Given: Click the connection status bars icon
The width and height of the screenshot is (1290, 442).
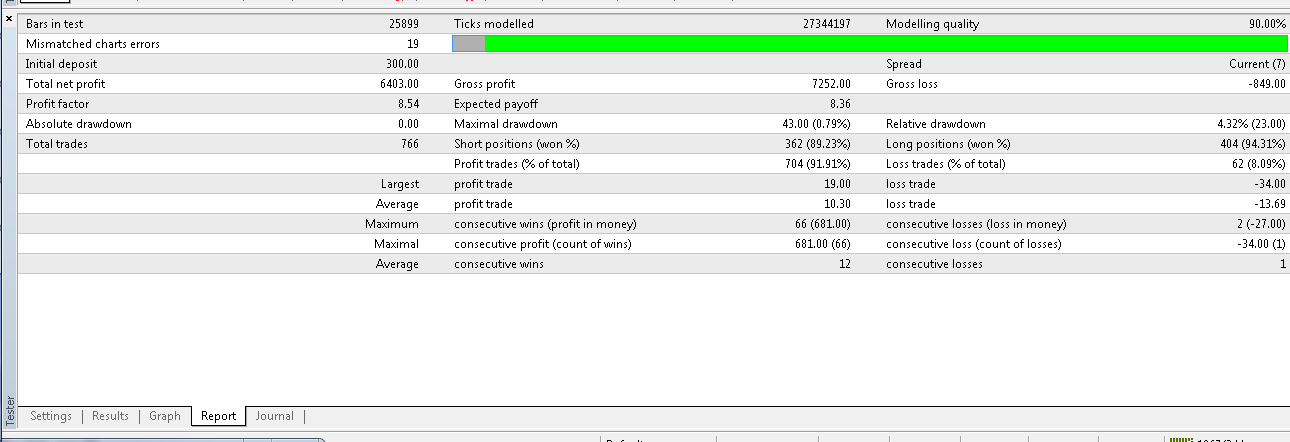Looking at the screenshot, I should (1181, 440).
